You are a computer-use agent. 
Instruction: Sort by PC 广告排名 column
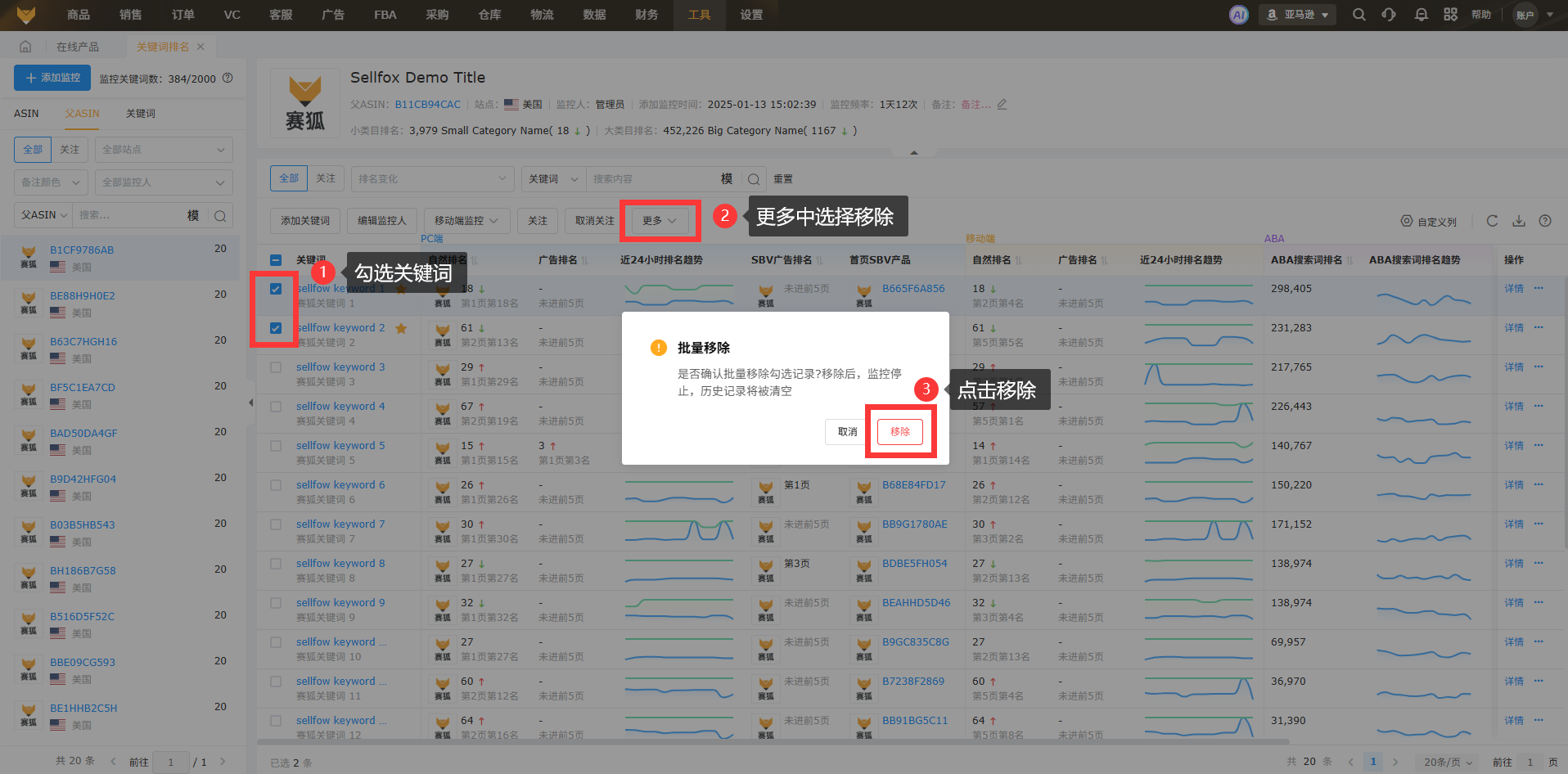pyautogui.click(x=585, y=260)
